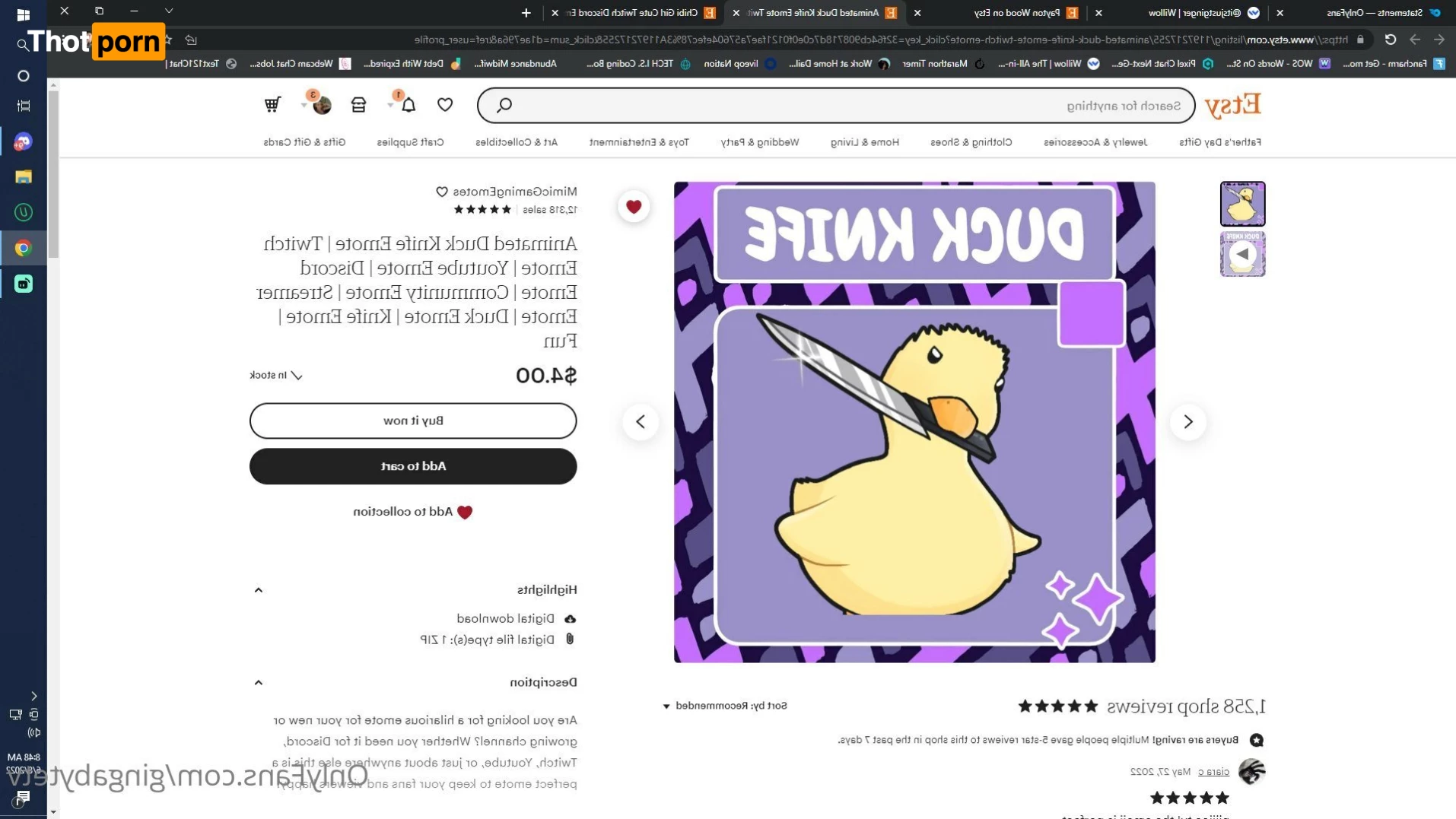The width and height of the screenshot is (1456, 819).
Task: Reload the page with browser refresh icon
Action: click(x=1390, y=40)
